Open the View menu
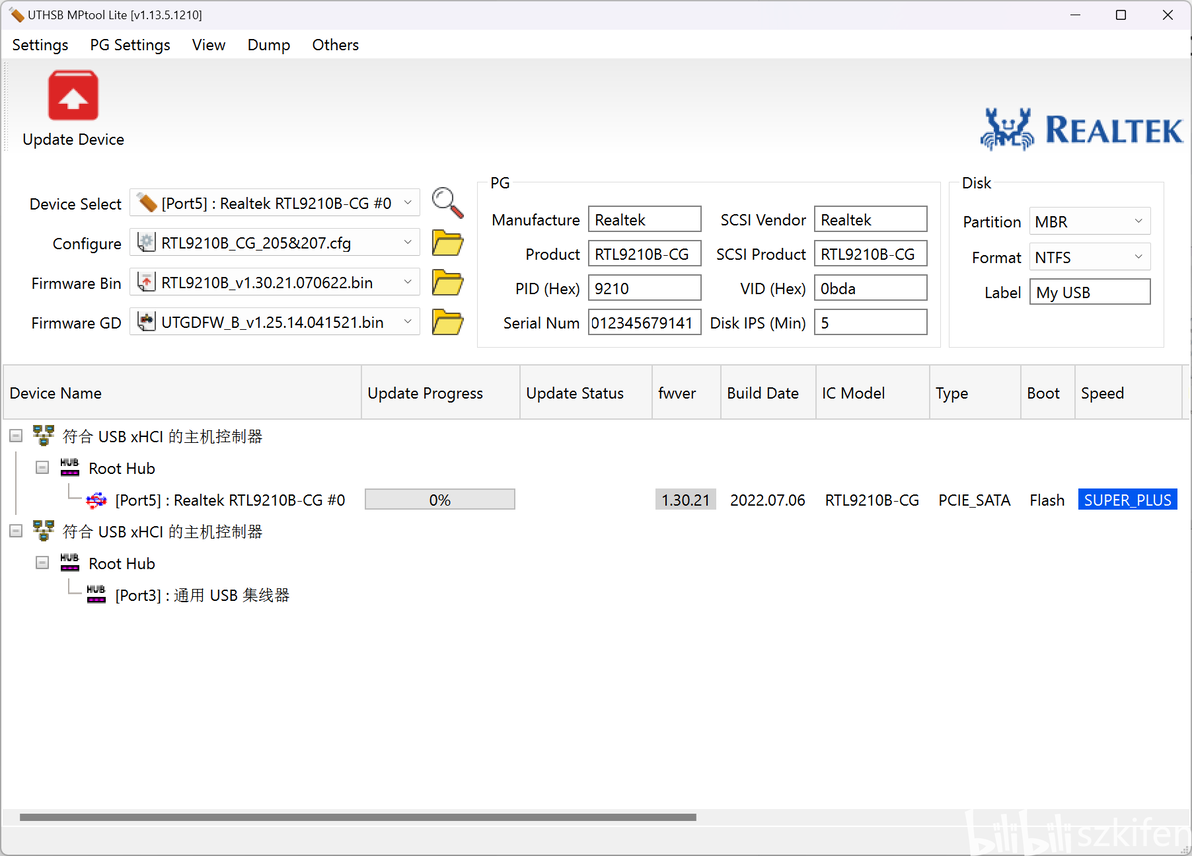The height and width of the screenshot is (856, 1192). (208, 45)
